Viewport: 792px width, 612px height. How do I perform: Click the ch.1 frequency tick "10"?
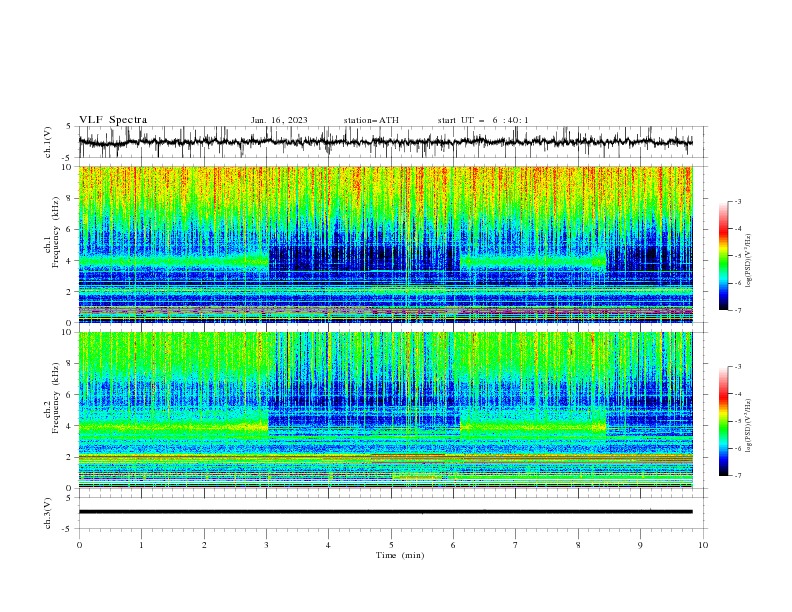[67, 167]
